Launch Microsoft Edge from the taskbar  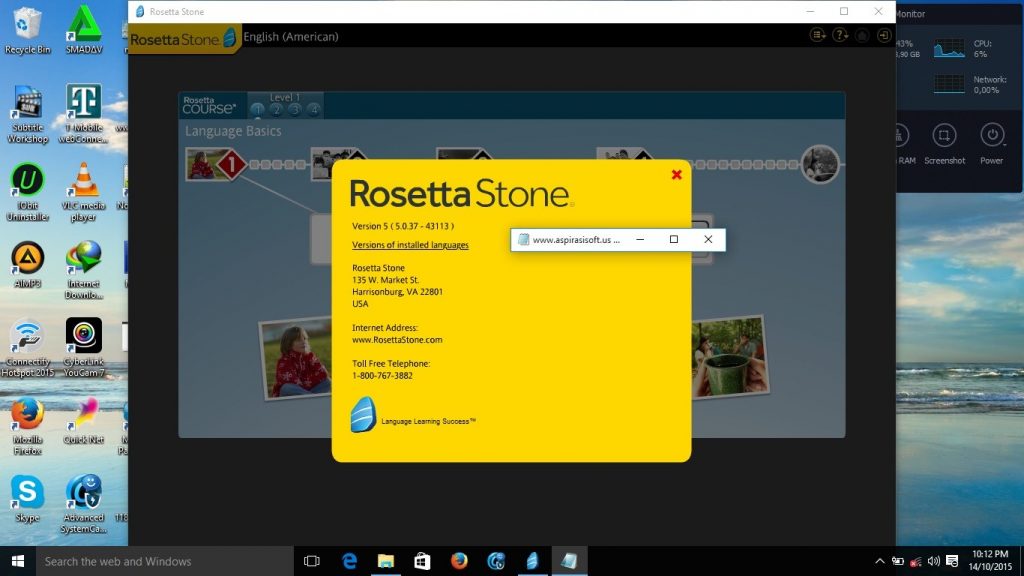349,561
